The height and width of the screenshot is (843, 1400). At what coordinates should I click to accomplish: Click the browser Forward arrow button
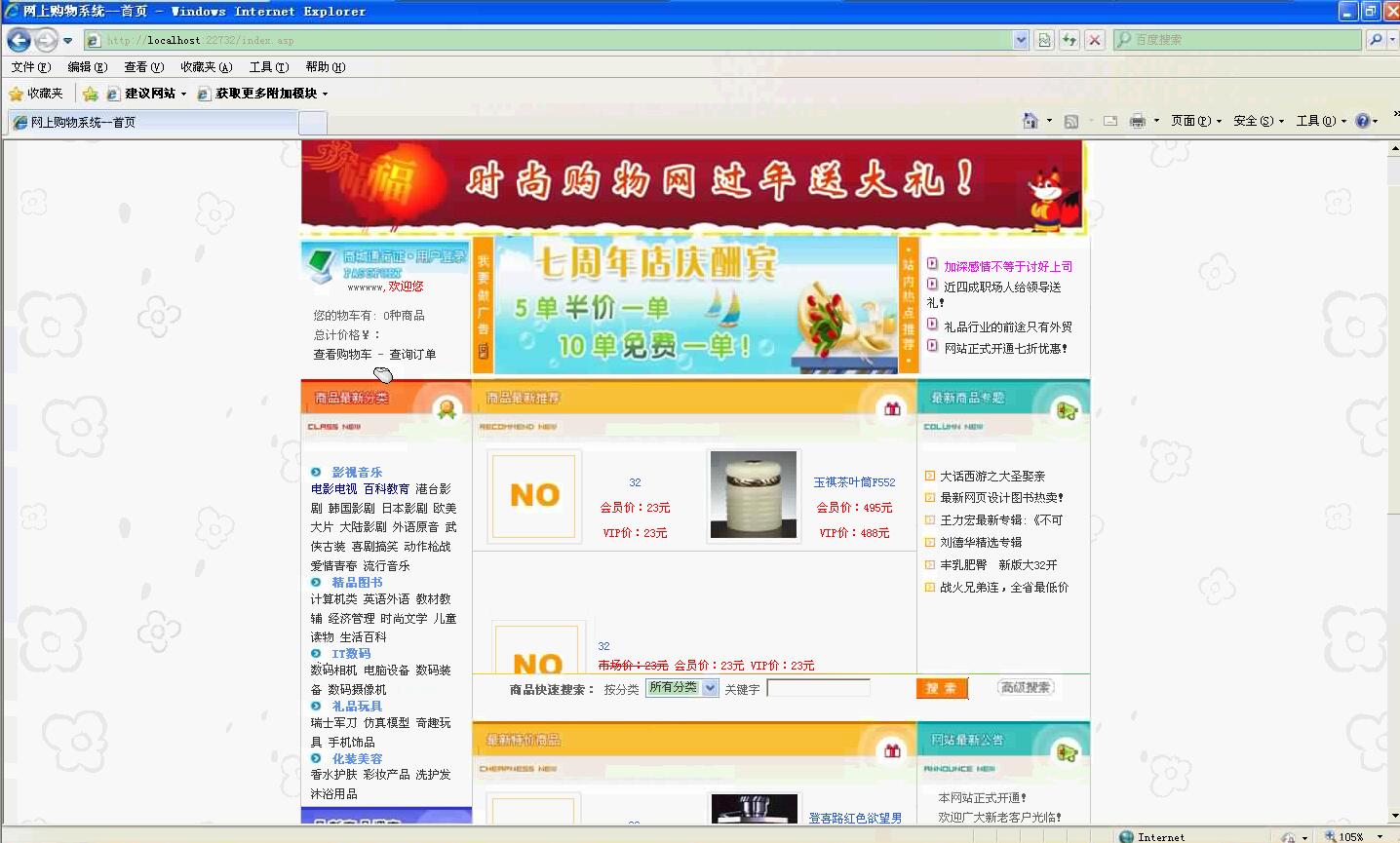tap(46, 40)
